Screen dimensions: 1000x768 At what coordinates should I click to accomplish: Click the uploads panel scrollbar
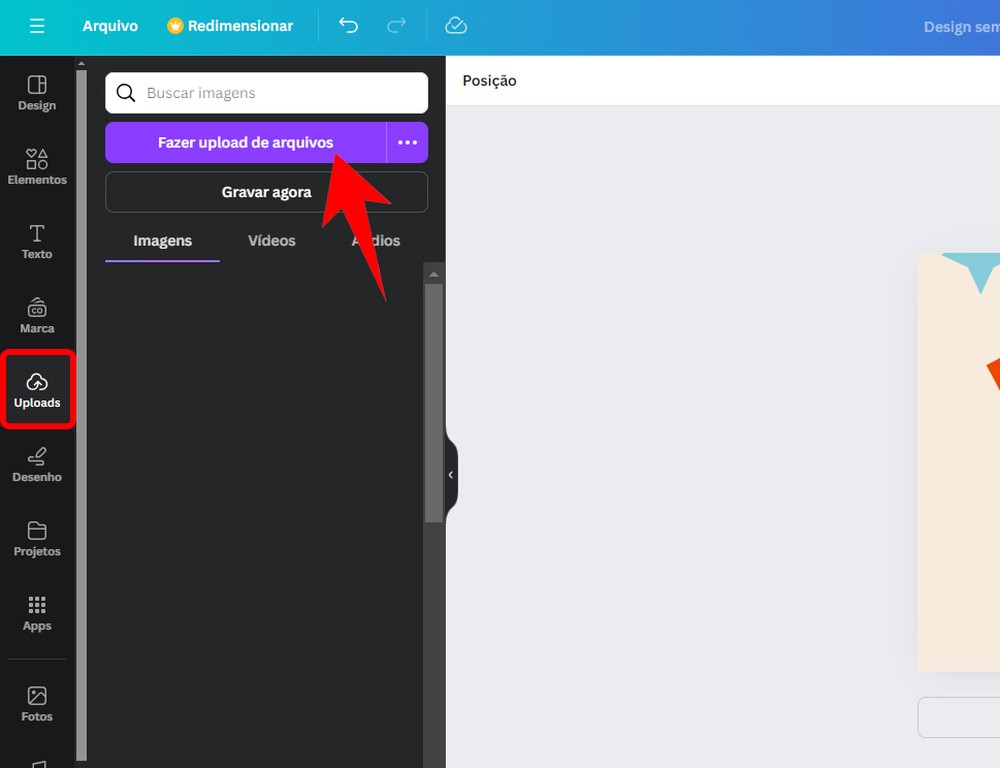pos(433,400)
